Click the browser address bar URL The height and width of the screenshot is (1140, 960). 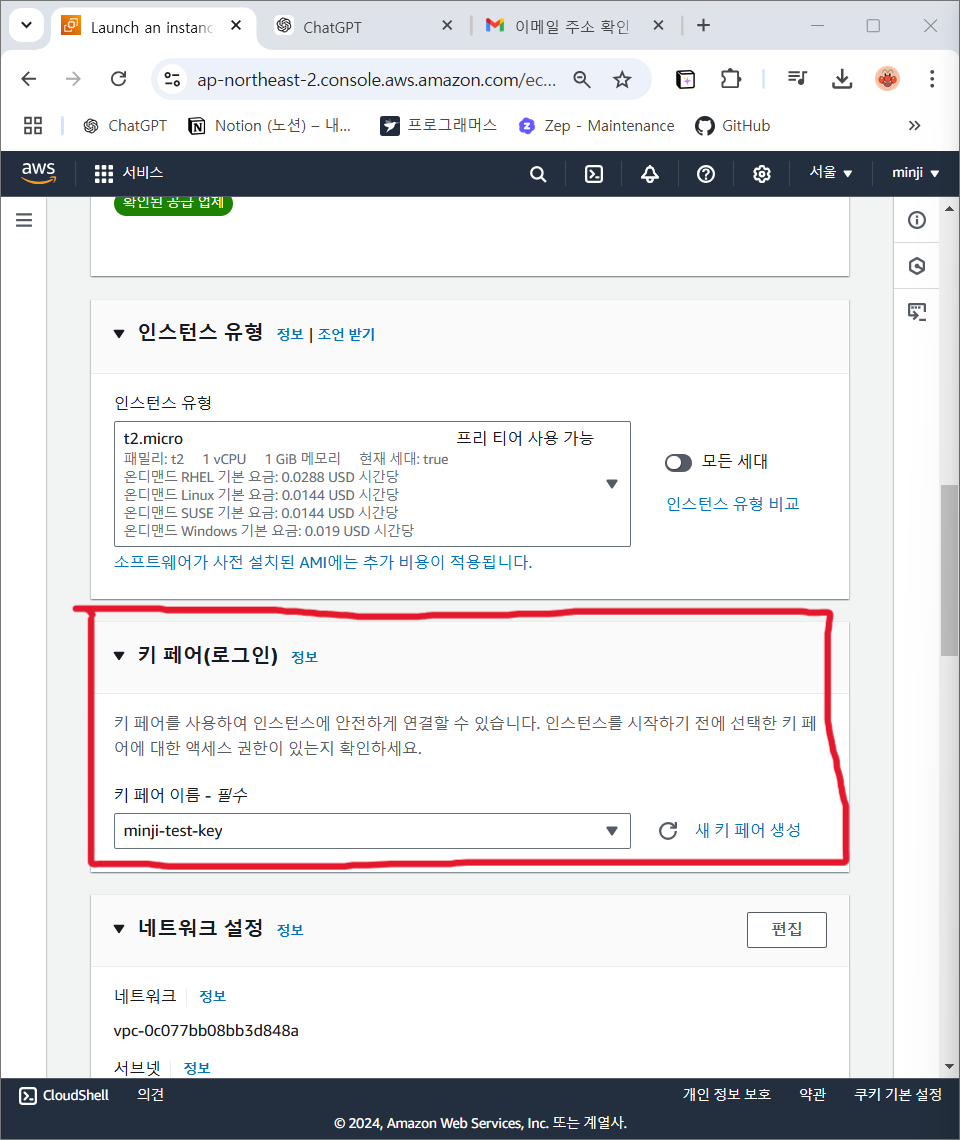click(x=376, y=79)
